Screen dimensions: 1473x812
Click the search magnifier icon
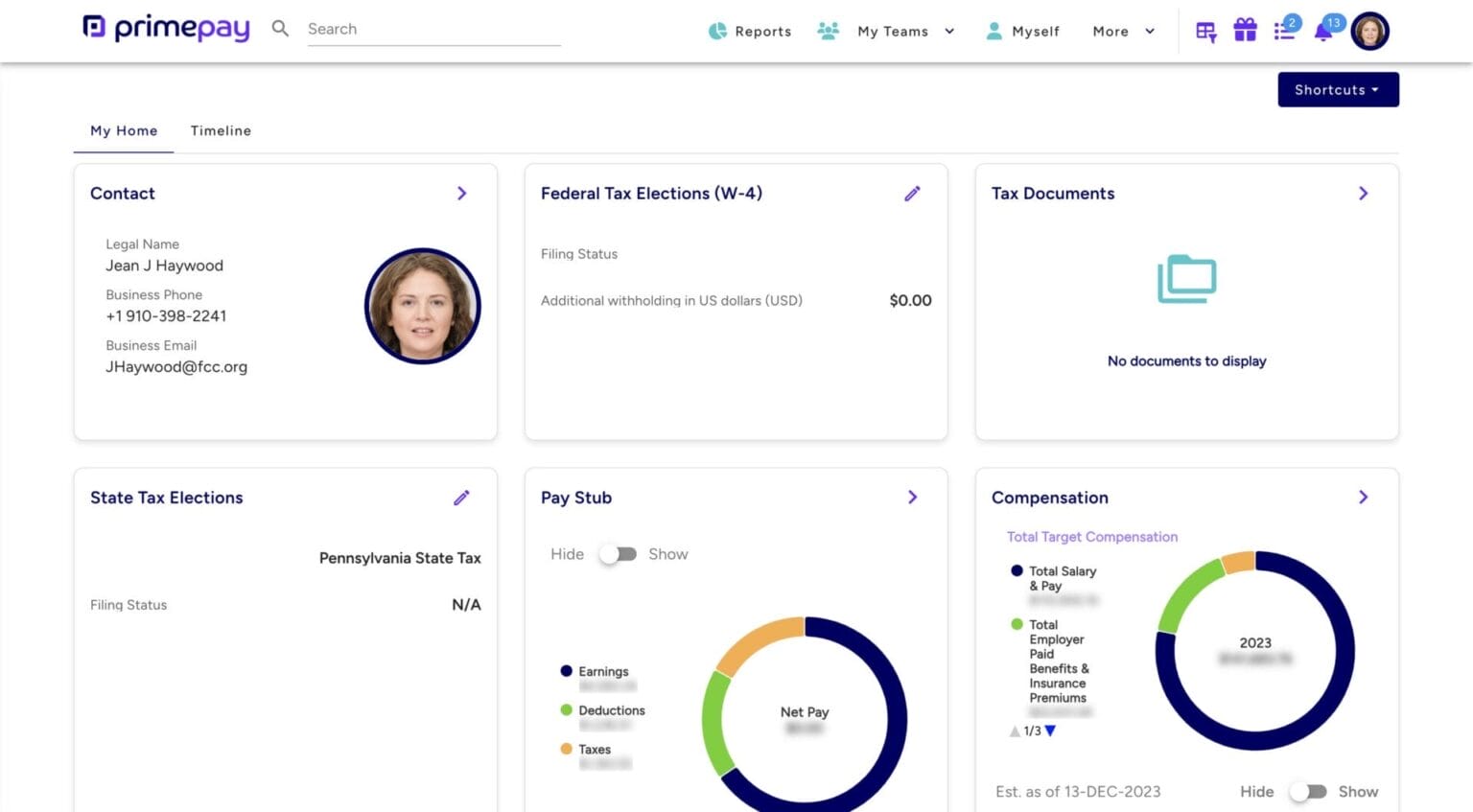280,29
